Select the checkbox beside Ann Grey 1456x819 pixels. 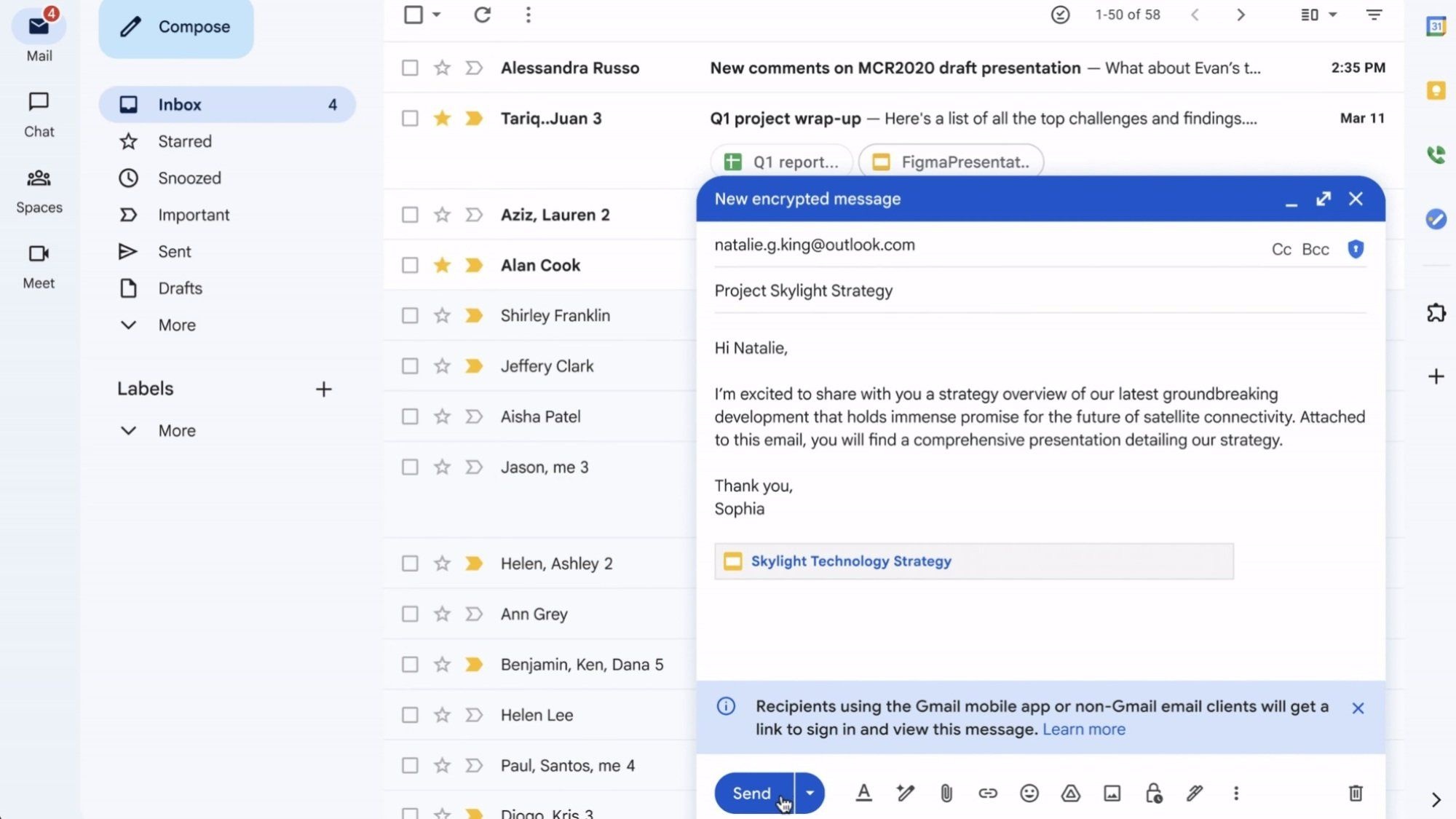(410, 614)
